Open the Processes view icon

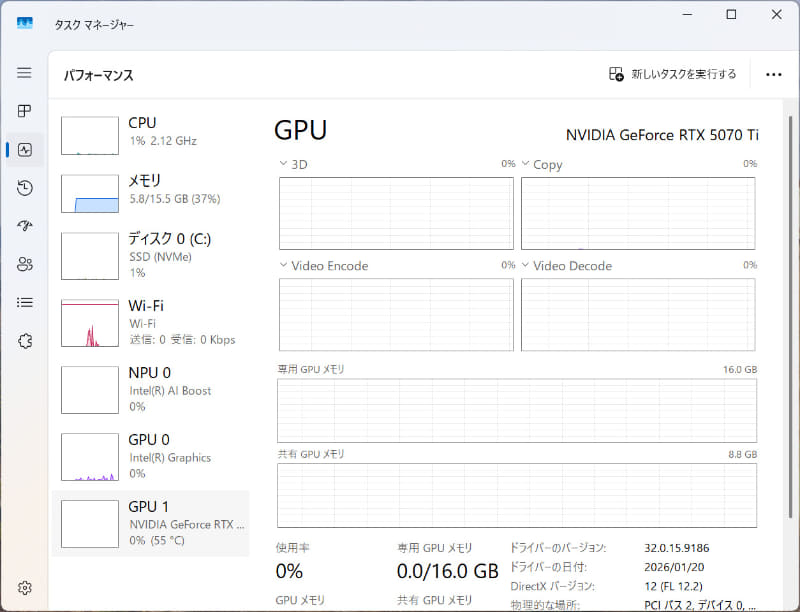[24, 111]
